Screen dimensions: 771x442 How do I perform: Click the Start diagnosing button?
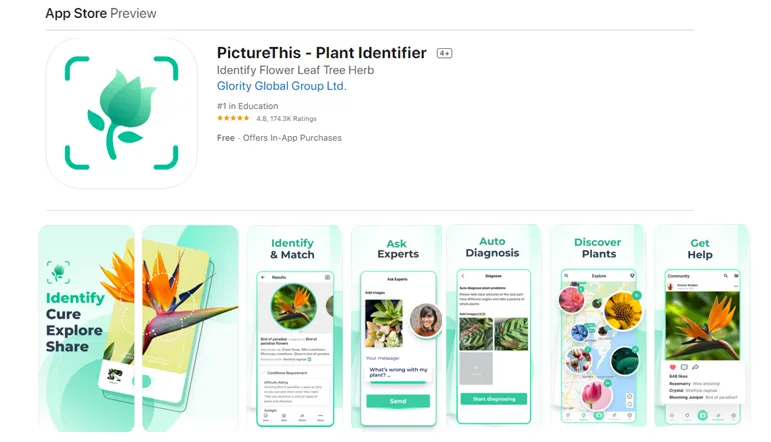tap(494, 399)
